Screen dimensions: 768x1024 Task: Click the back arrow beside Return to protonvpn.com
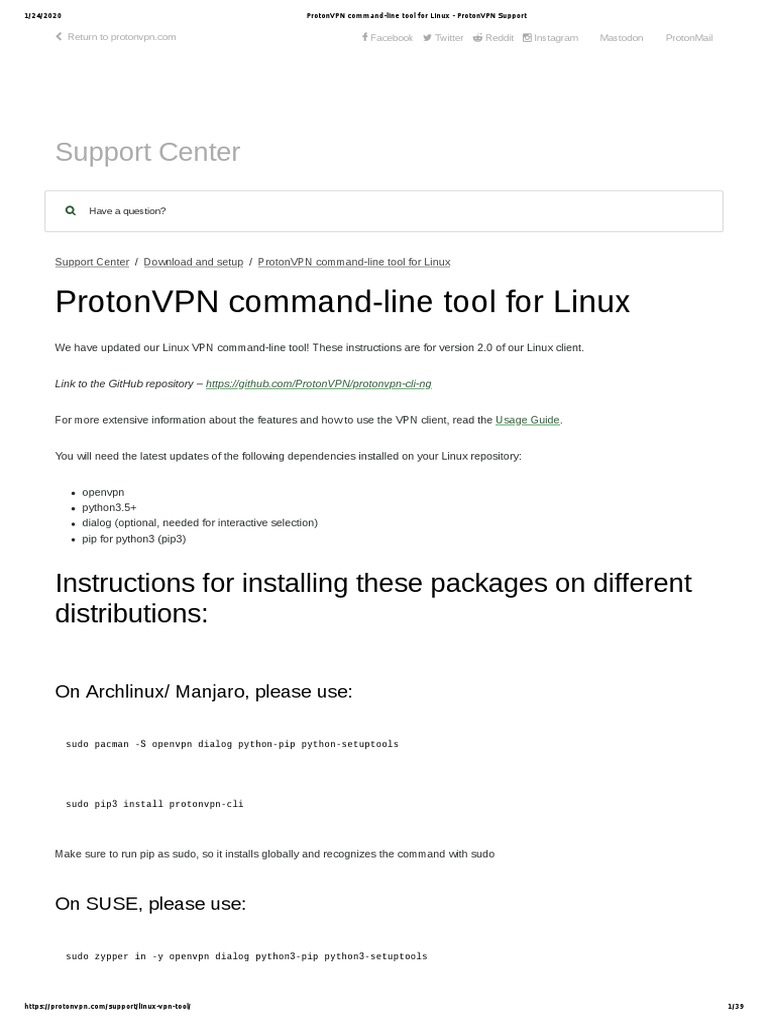59,37
